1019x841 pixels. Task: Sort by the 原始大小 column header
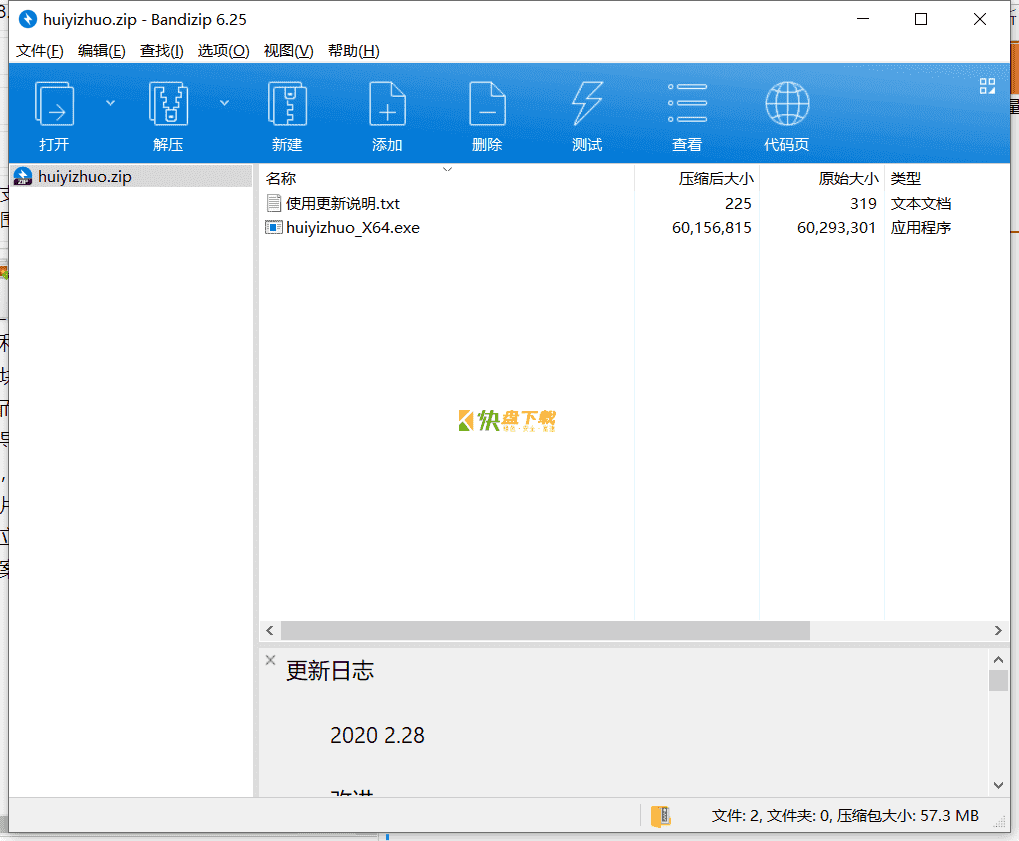click(x=848, y=178)
